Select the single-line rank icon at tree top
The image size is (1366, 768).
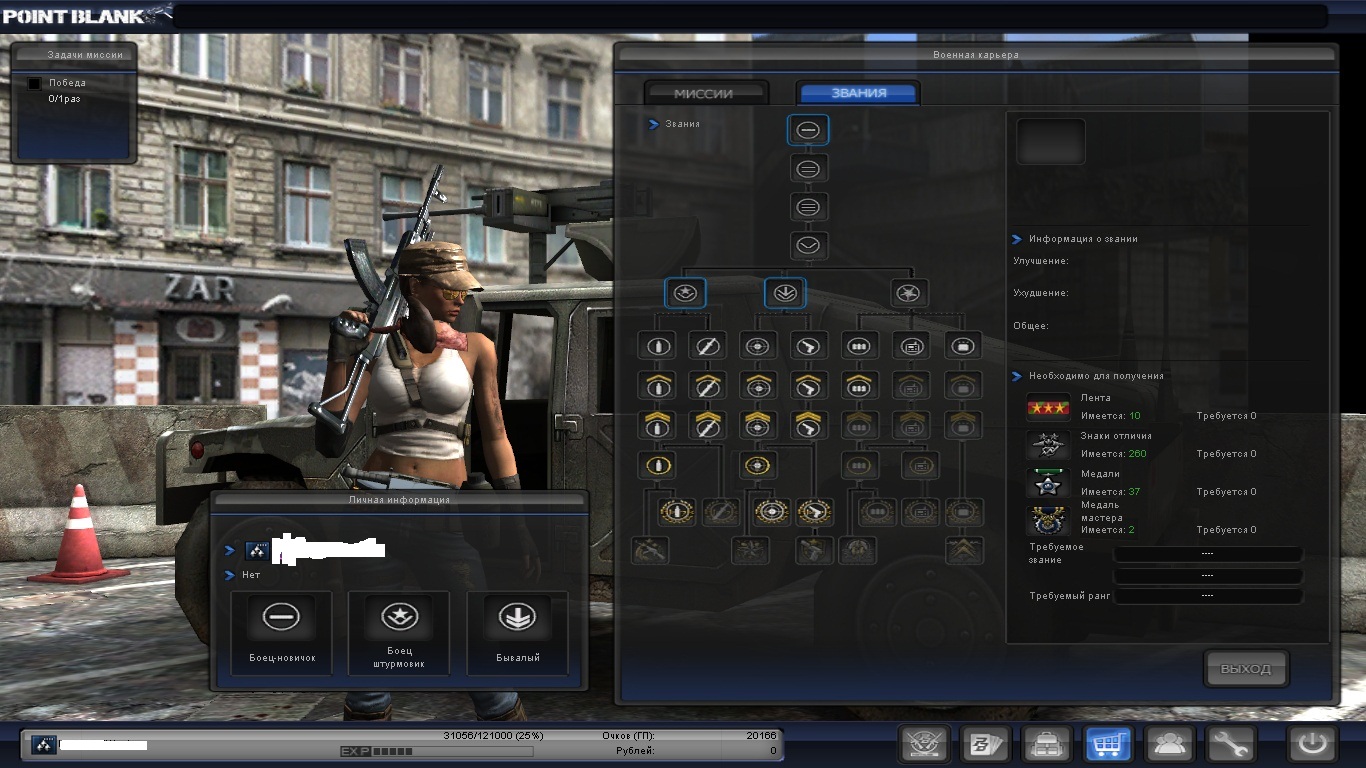point(808,130)
